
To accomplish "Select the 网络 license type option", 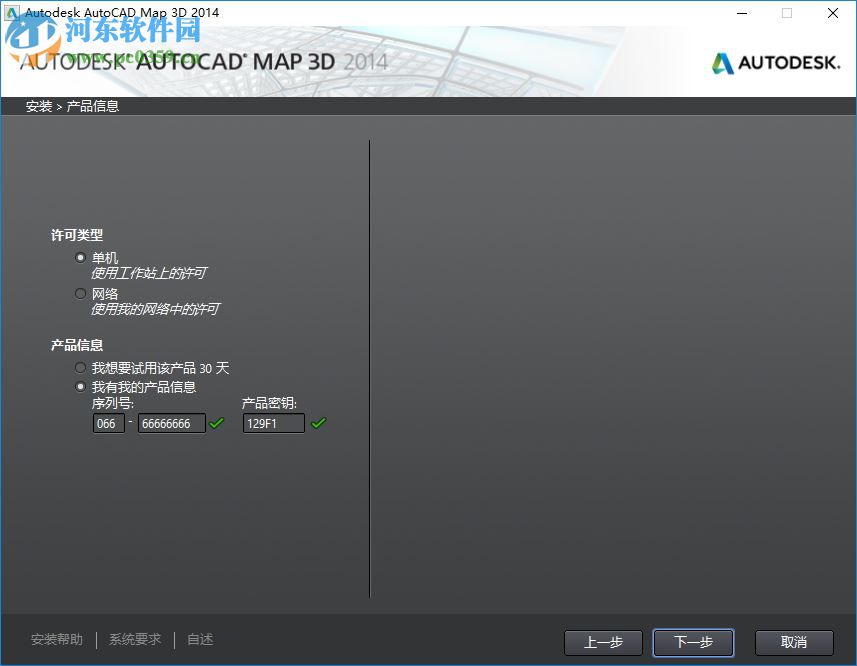I will tap(80, 293).
